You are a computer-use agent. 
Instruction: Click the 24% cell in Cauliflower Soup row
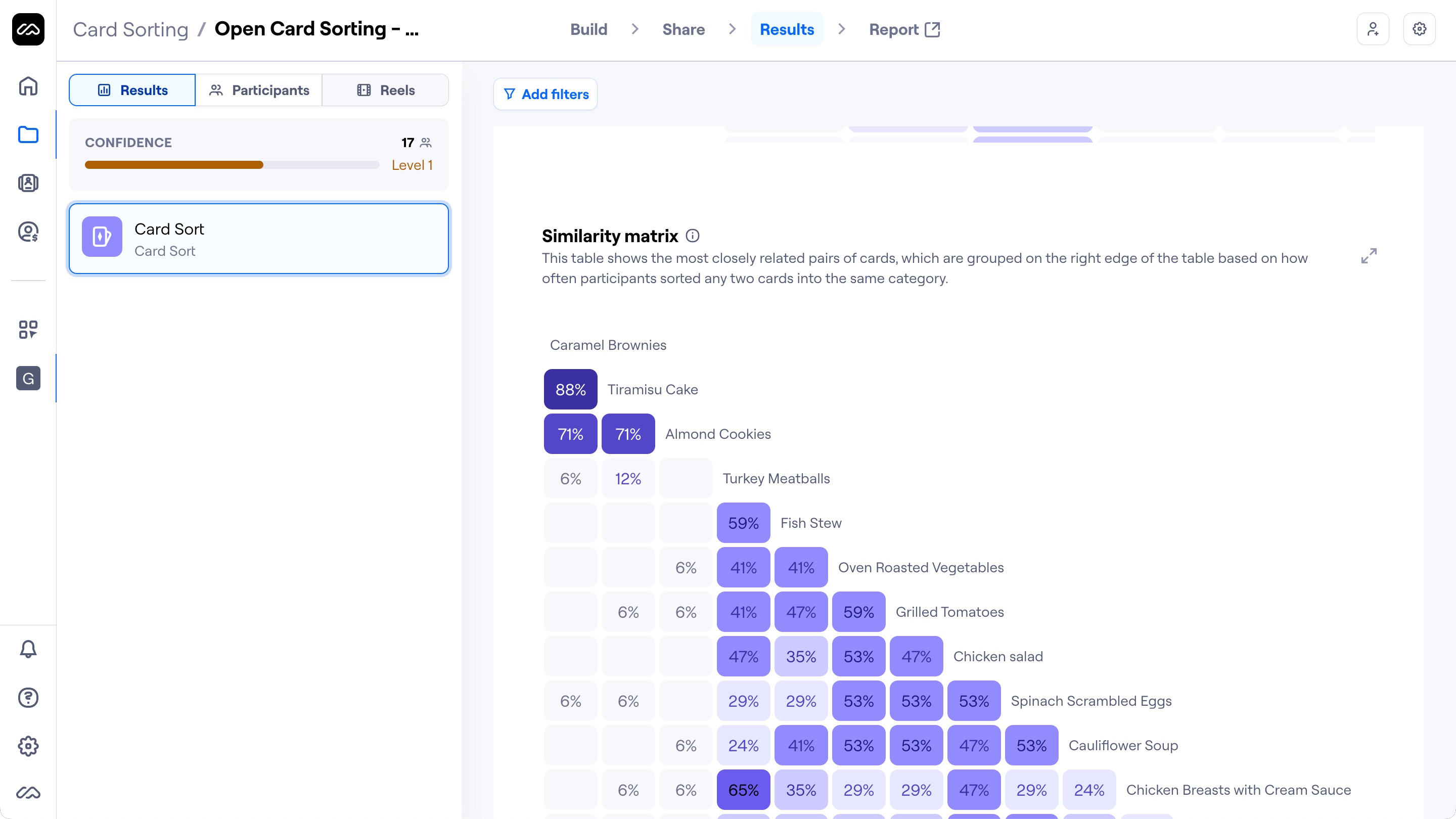(x=743, y=746)
